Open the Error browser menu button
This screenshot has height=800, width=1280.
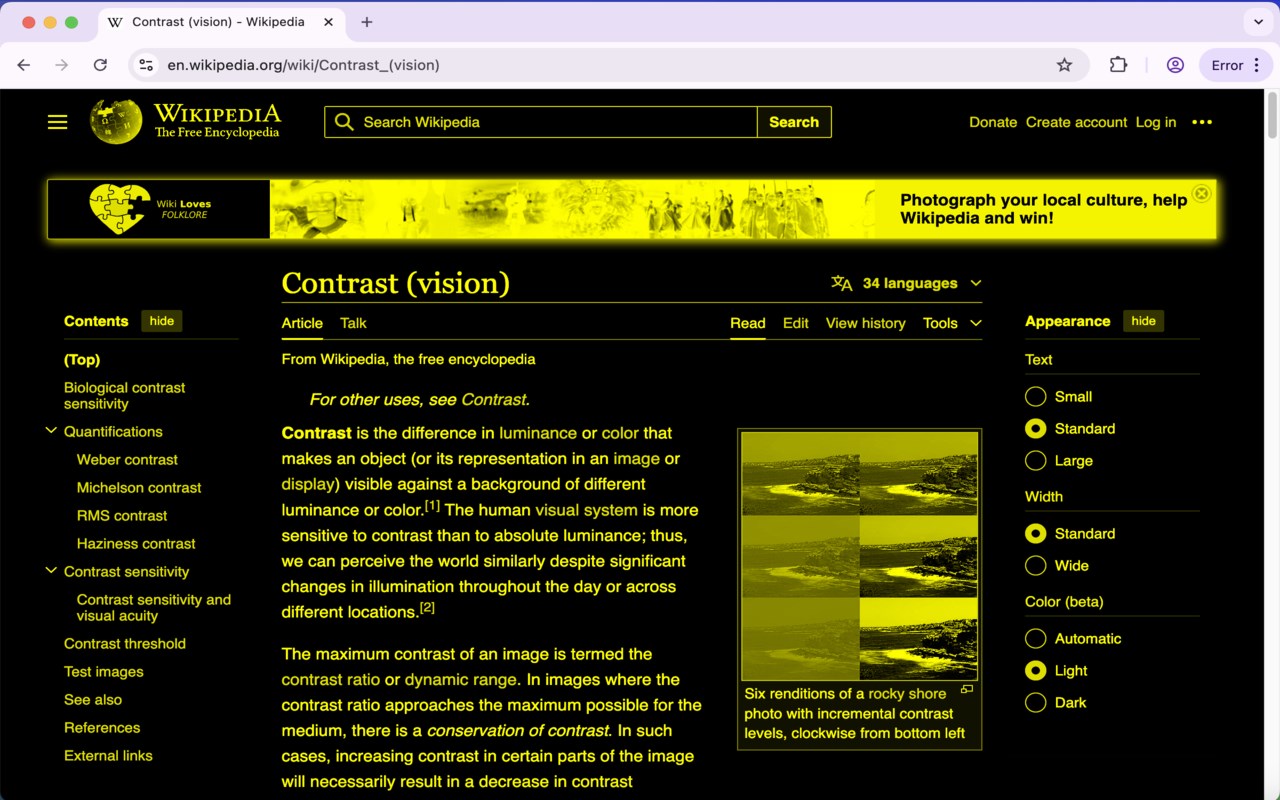pyautogui.click(x=1236, y=65)
